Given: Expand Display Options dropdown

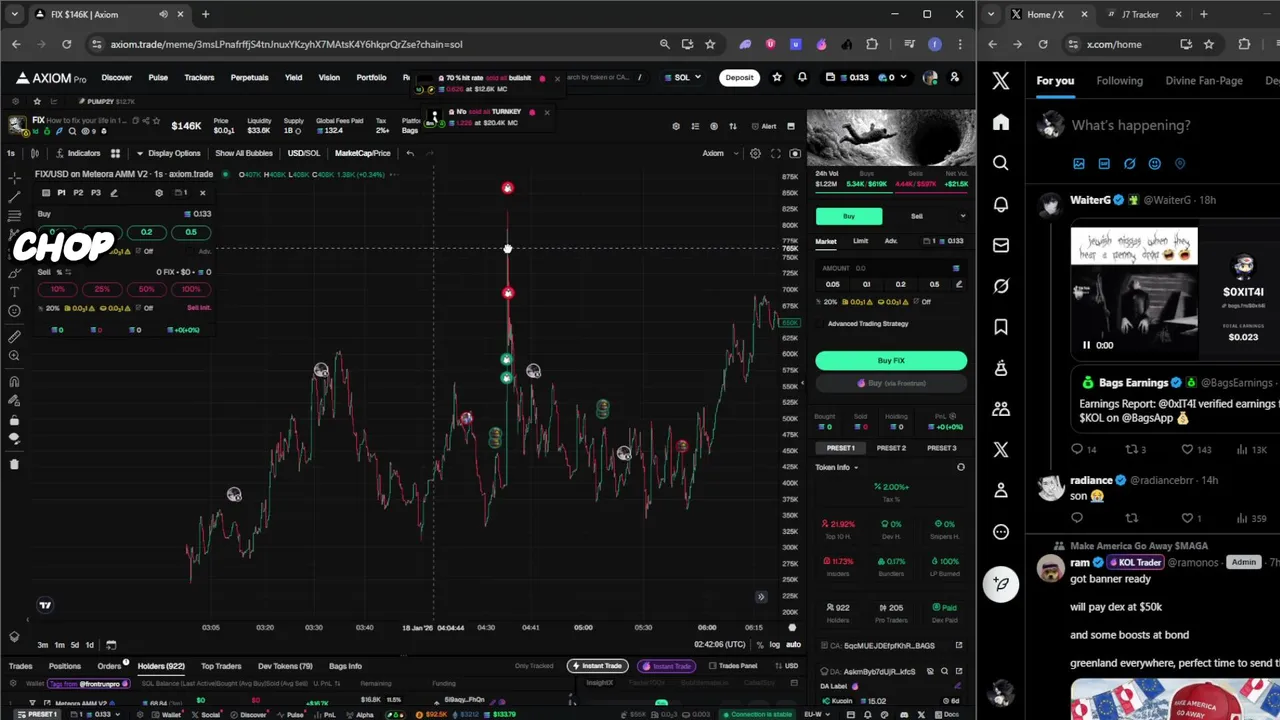Looking at the screenshot, I should pos(169,153).
